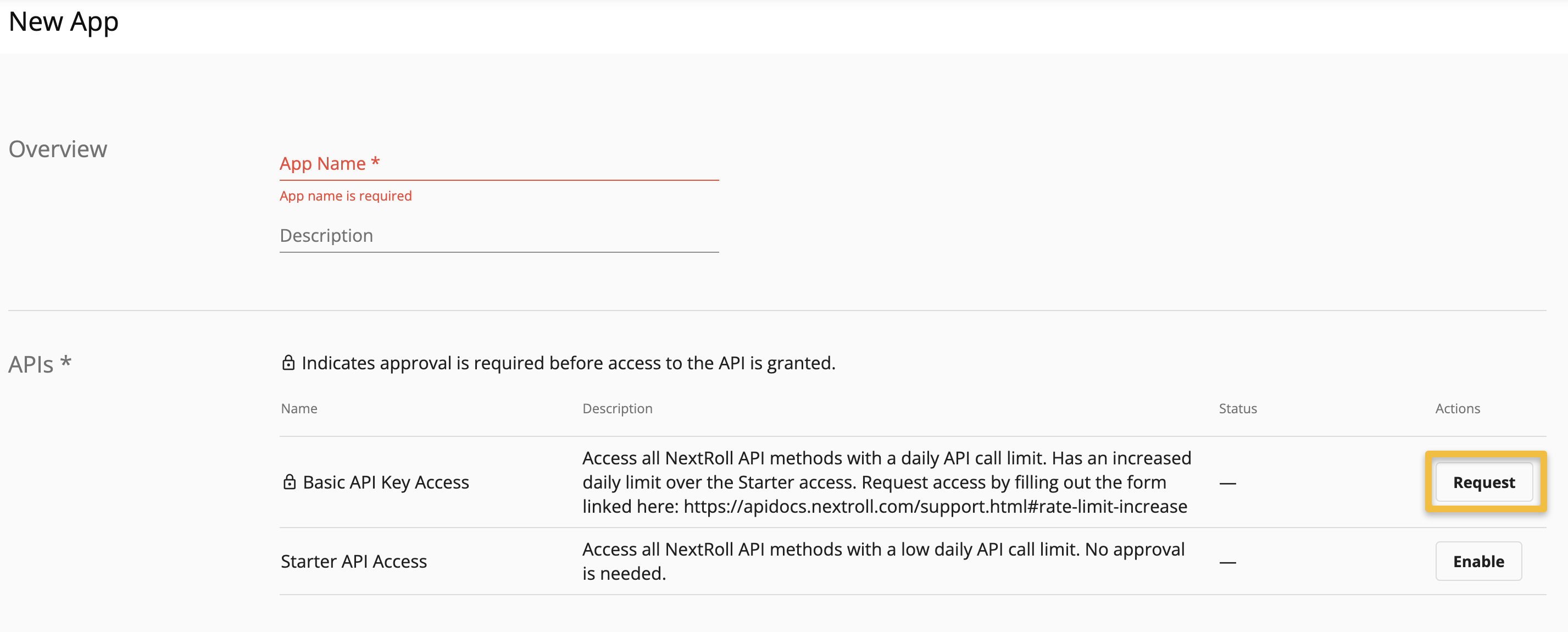Click the Status column header

tap(1237, 408)
